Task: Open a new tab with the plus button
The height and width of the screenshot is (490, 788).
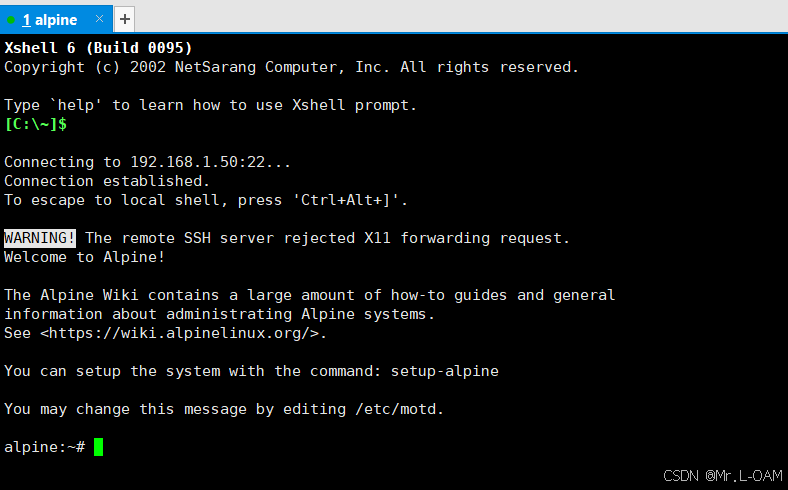Action: 125,19
